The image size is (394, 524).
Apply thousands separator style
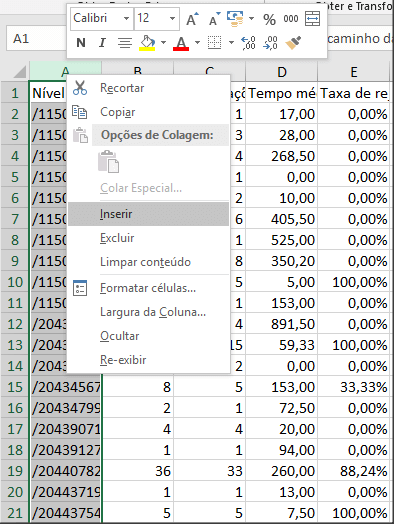click(x=291, y=19)
